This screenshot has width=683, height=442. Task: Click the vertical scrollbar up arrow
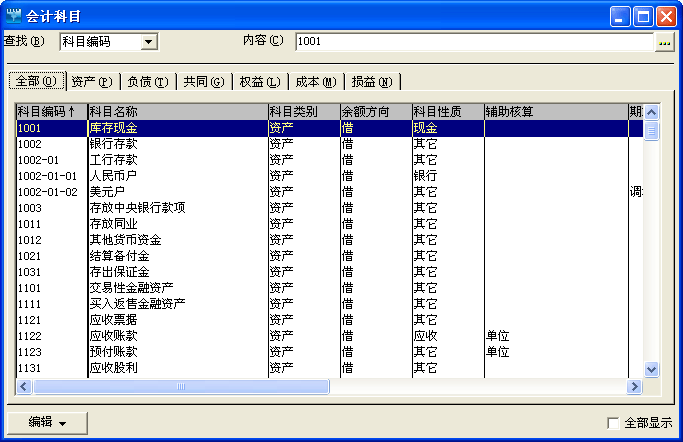point(651,112)
